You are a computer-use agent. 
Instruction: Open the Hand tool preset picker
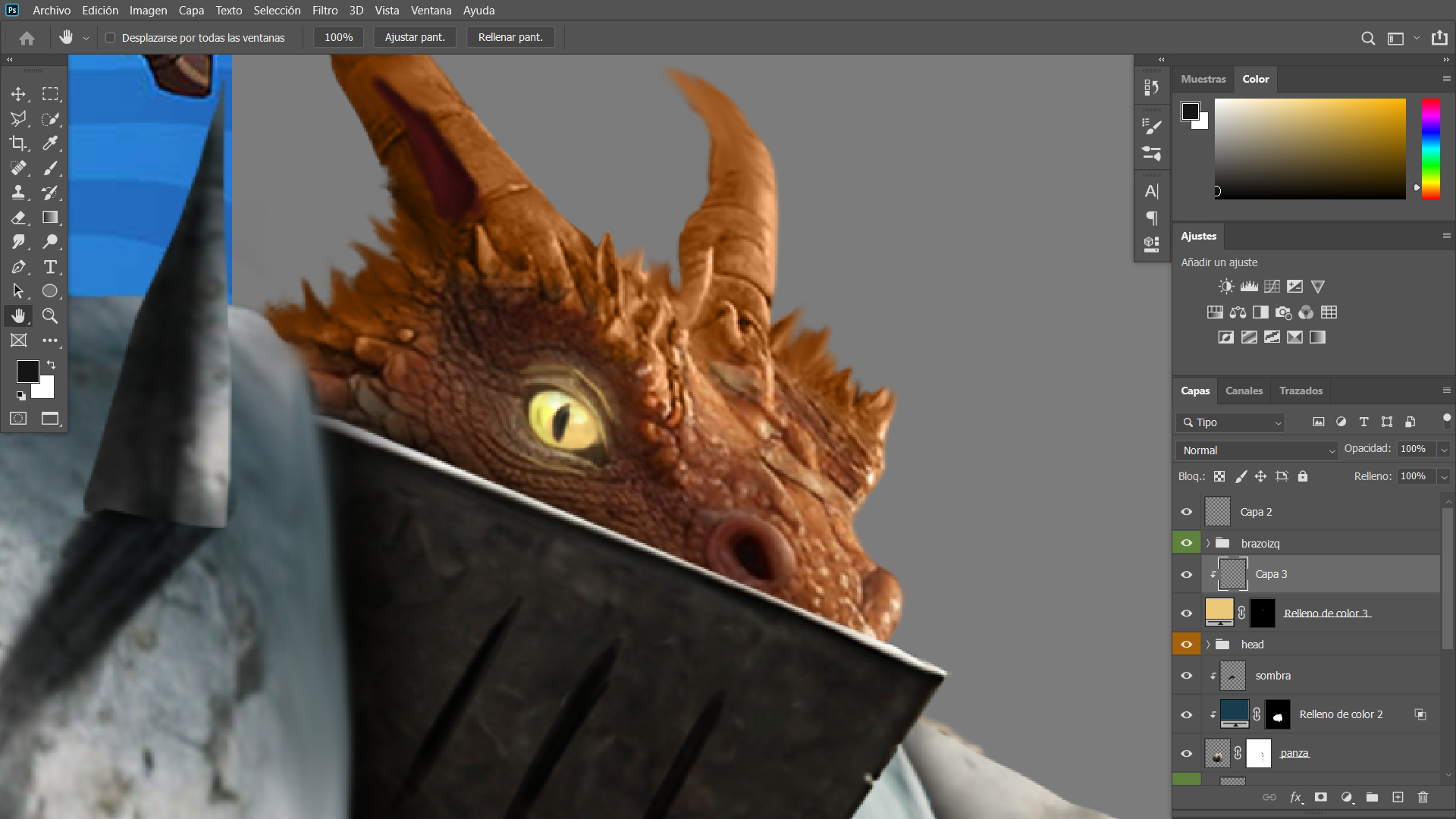tap(86, 38)
